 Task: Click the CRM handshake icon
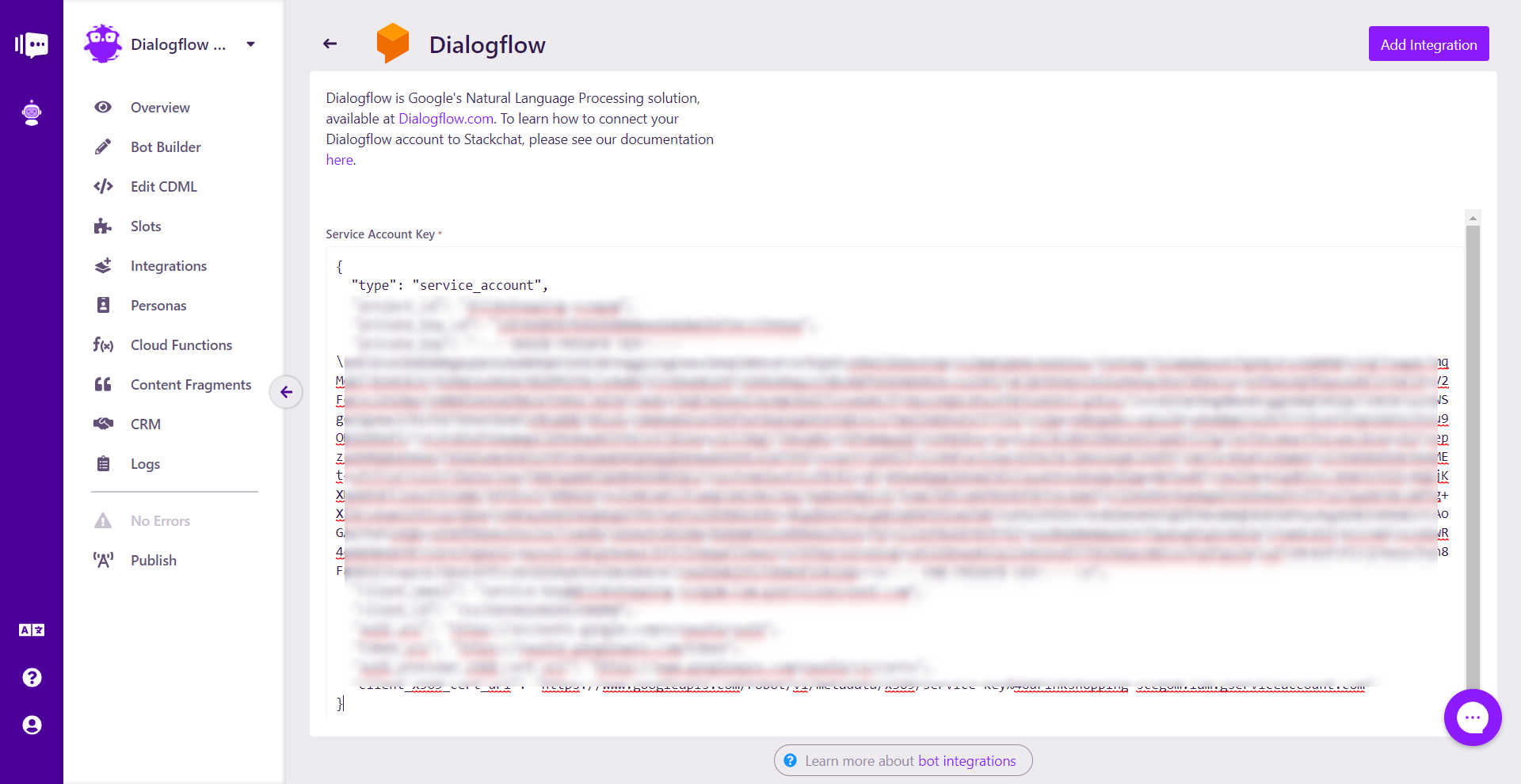103,424
